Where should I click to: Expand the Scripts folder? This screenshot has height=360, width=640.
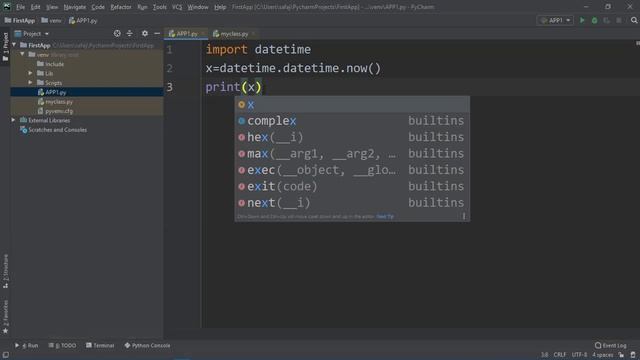click(x=31, y=82)
